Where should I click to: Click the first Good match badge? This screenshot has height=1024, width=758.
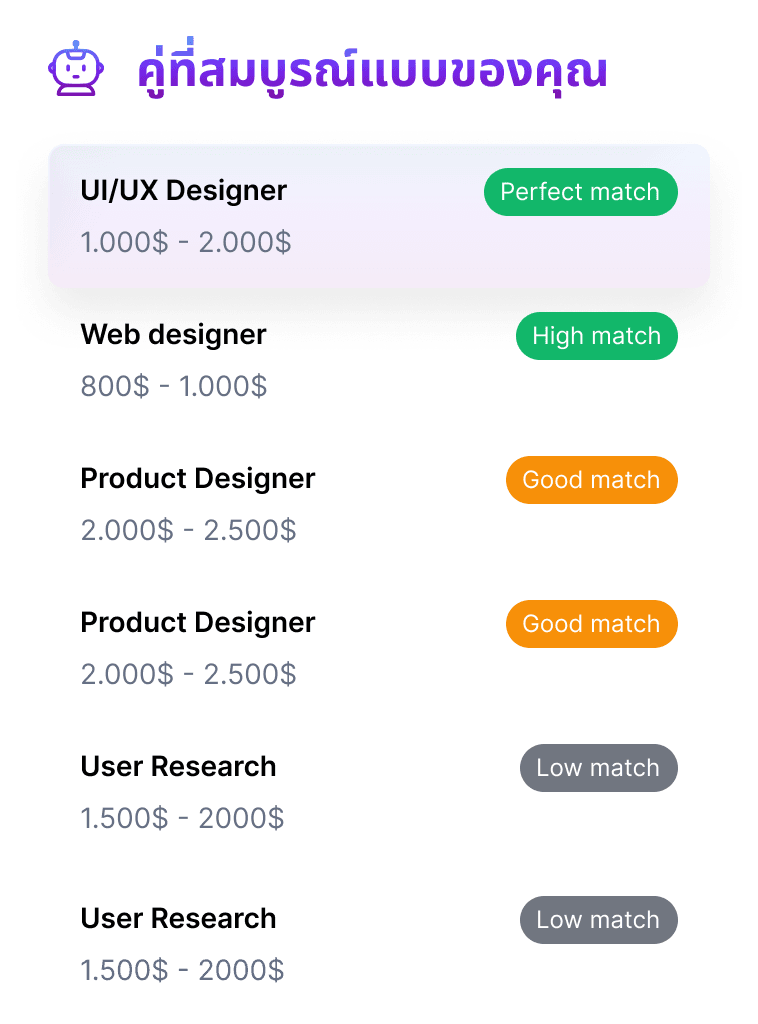click(x=592, y=480)
